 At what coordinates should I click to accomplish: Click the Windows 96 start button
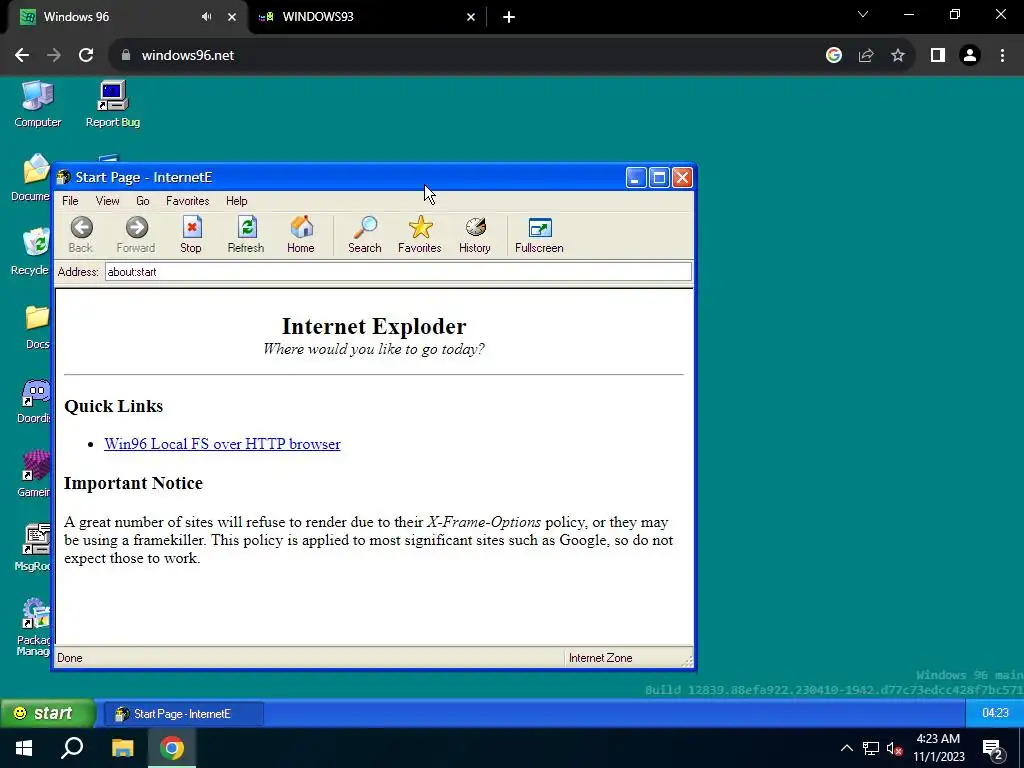point(48,713)
